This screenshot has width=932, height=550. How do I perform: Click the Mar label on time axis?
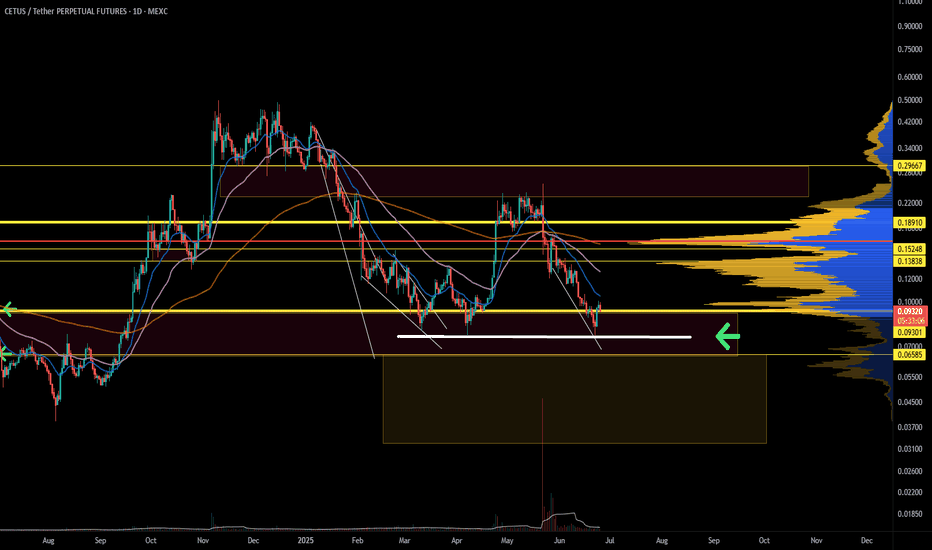[x=404, y=540]
